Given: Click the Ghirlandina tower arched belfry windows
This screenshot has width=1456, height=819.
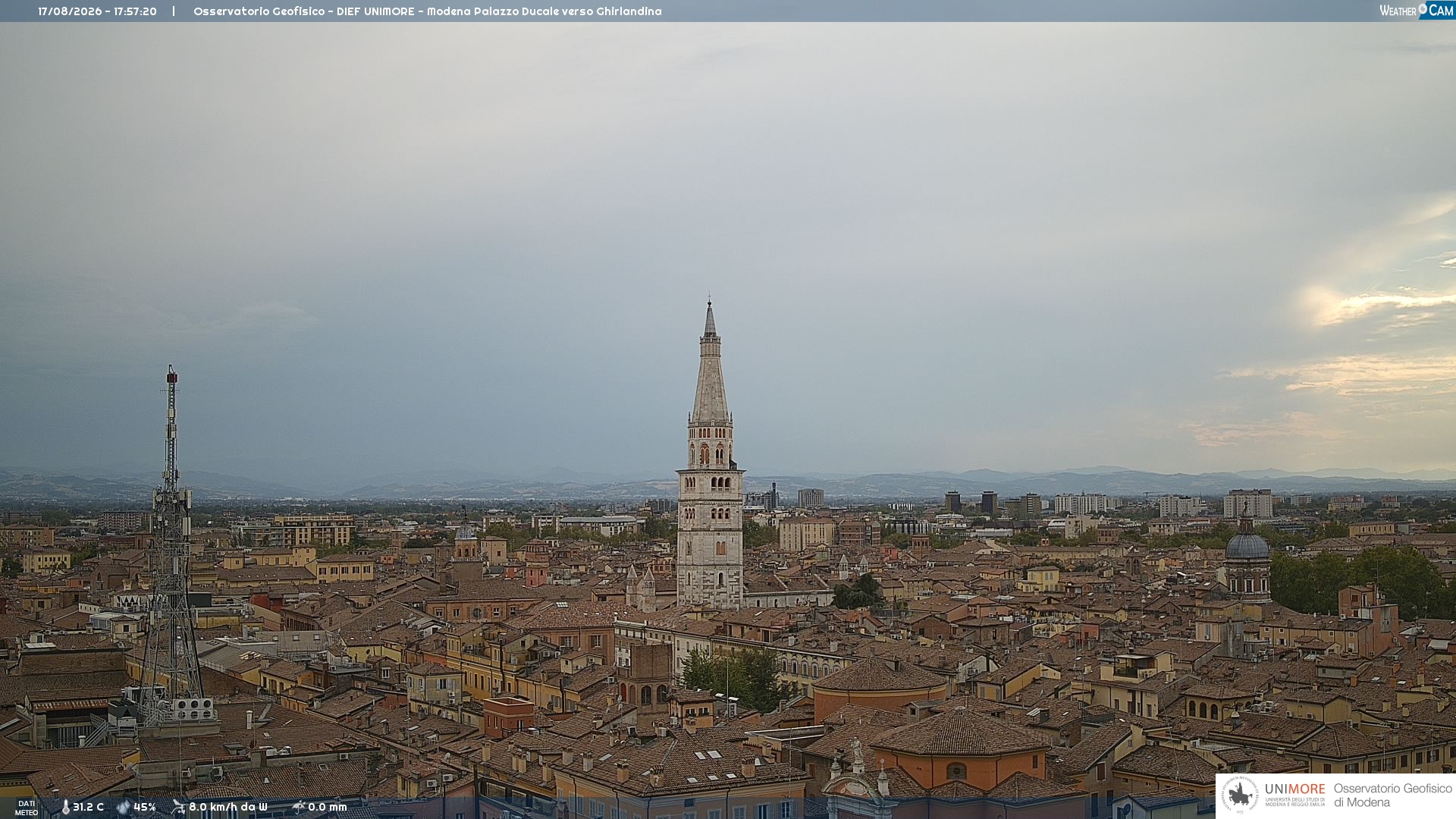Looking at the screenshot, I should (x=711, y=454).
